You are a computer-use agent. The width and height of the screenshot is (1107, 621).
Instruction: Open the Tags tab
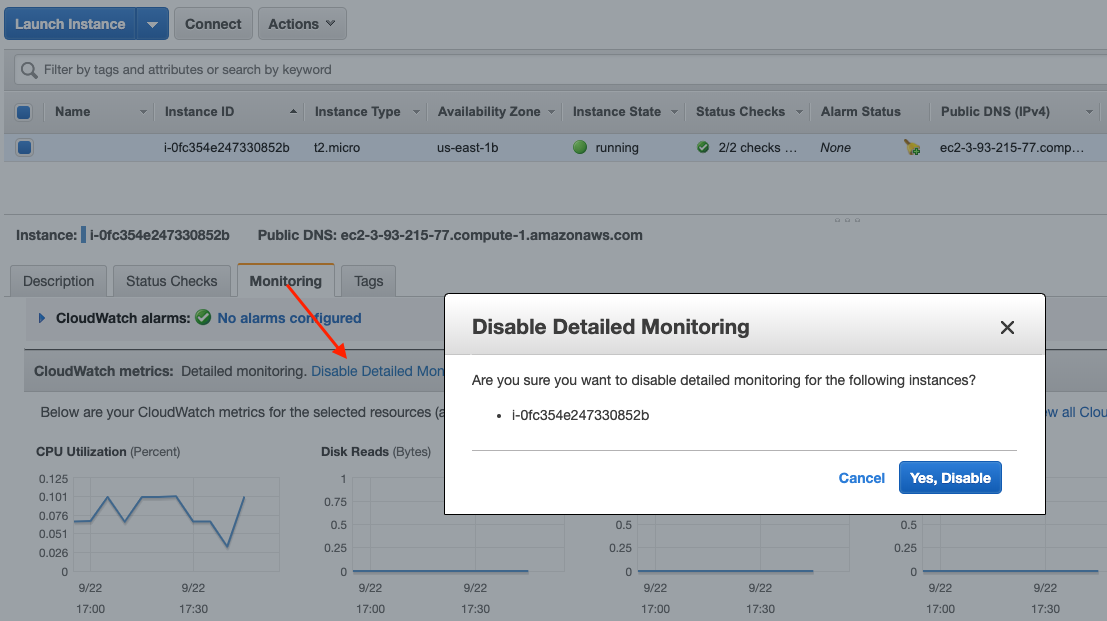367,281
